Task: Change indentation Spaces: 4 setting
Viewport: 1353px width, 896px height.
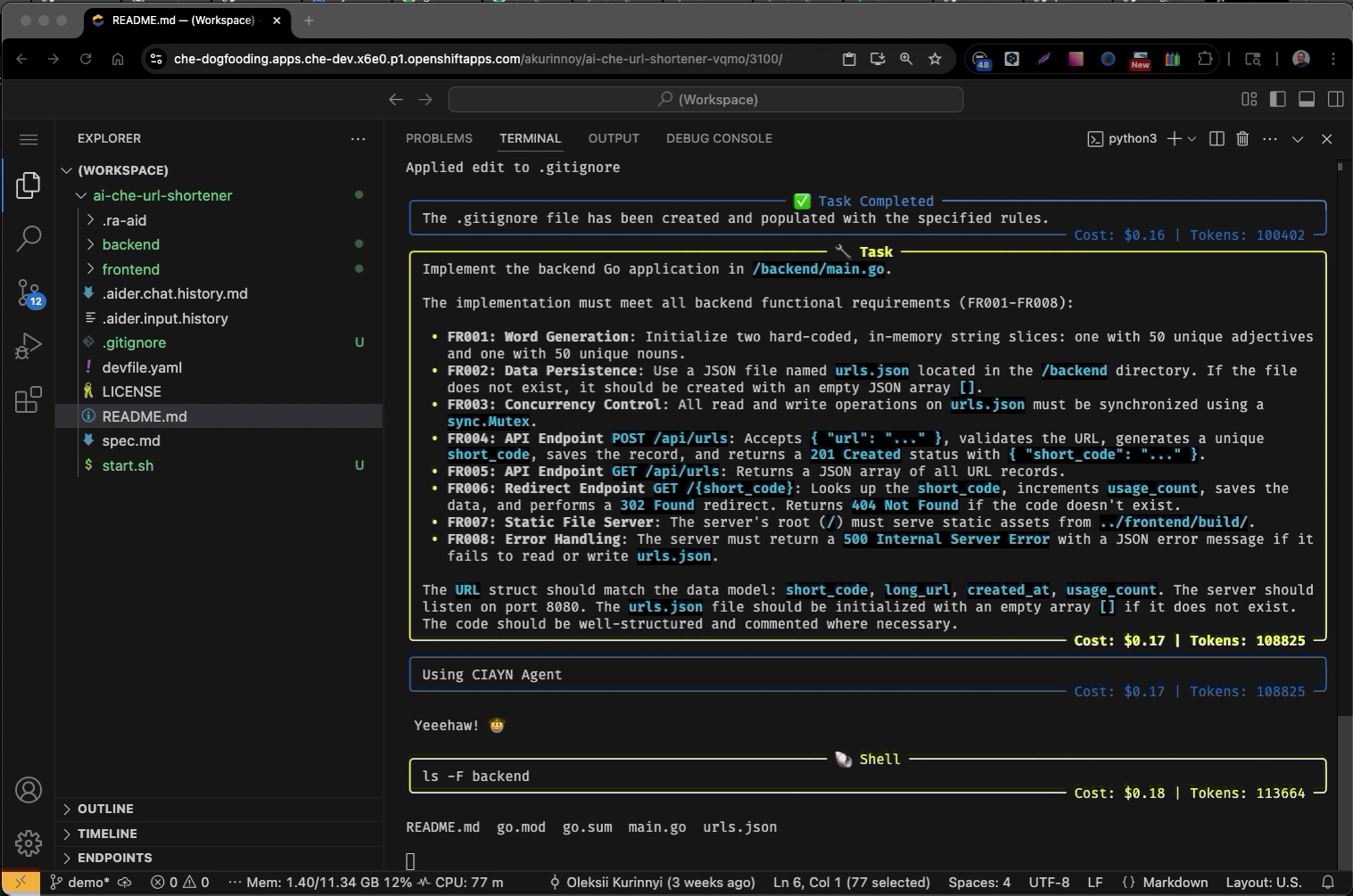Action: pyautogui.click(x=979, y=883)
